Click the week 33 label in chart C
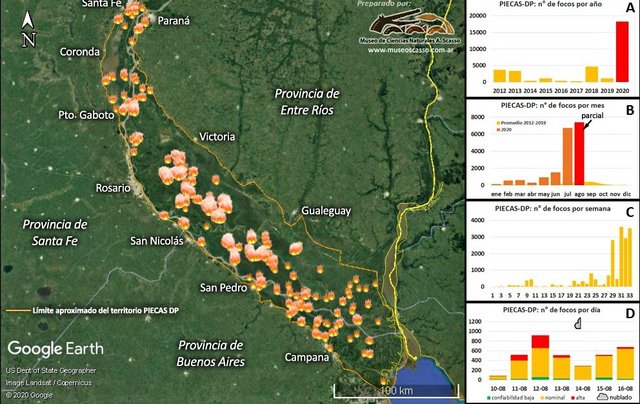Viewport: 640px width, 404px height. click(x=629, y=295)
